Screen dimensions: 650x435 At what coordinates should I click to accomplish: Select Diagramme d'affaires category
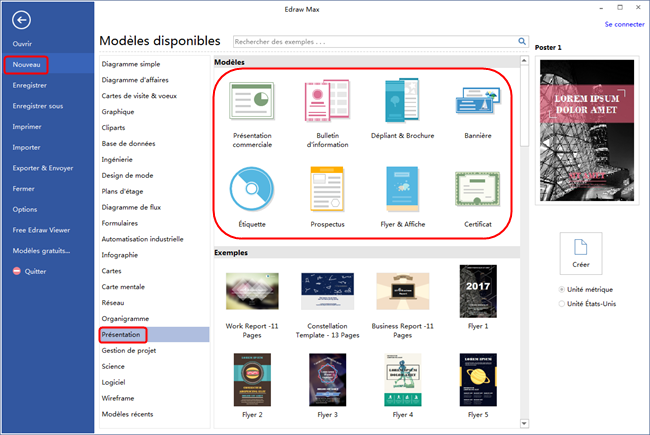pyautogui.click(x=135, y=80)
